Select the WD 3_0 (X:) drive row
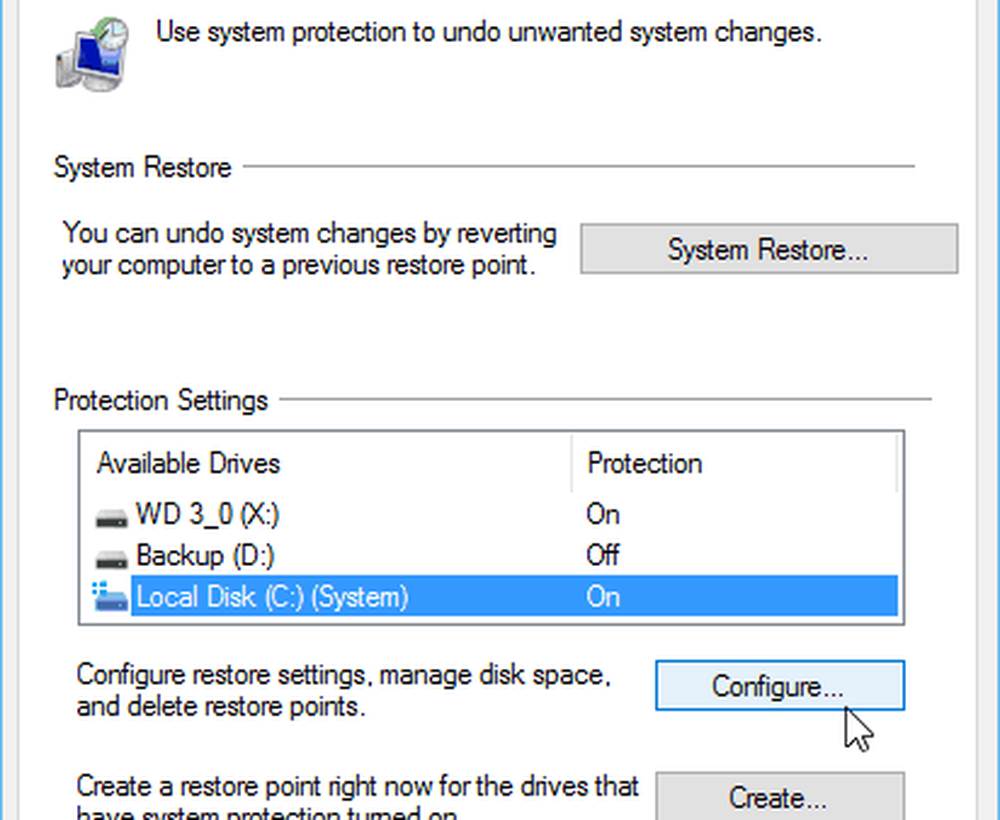Image resolution: width=1000 pixels, height=820 pixels. click(x=491, y=515)
